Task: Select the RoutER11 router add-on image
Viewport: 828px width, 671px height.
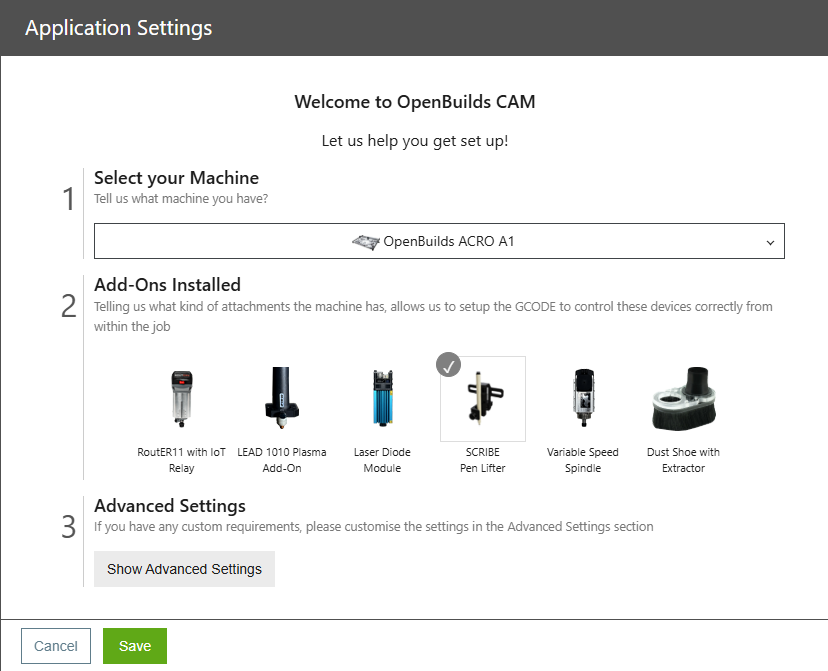Action: pos(181,399)
